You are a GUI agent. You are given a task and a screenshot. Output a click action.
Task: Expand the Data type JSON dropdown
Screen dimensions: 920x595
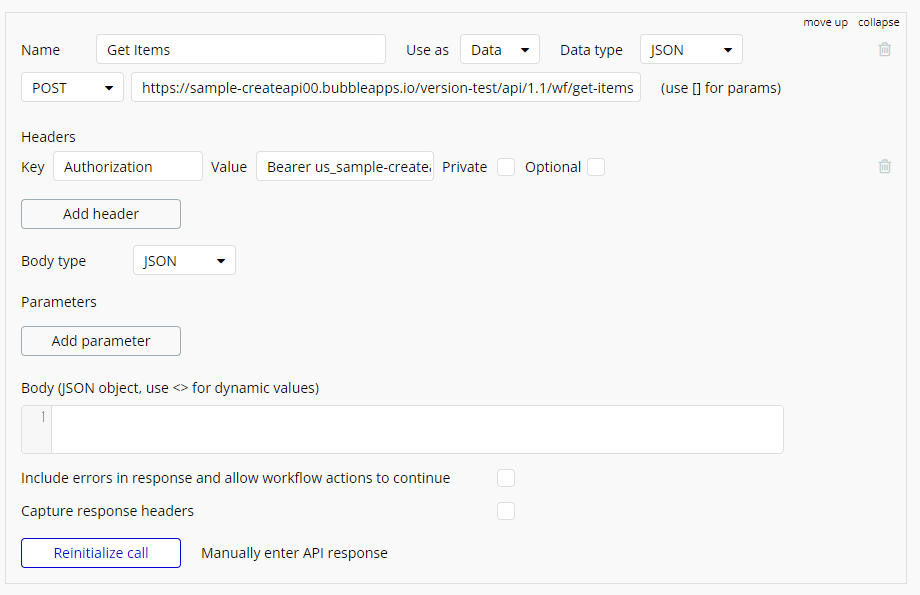tap(691, 49)
